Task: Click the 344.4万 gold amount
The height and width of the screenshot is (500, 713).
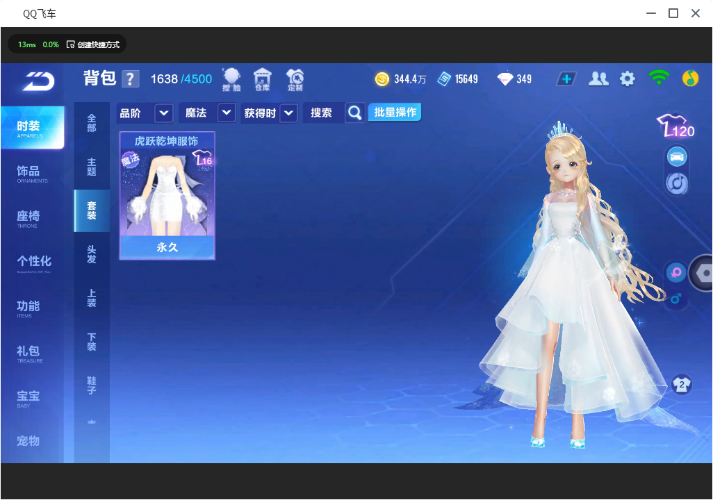Action: [410, 79]
